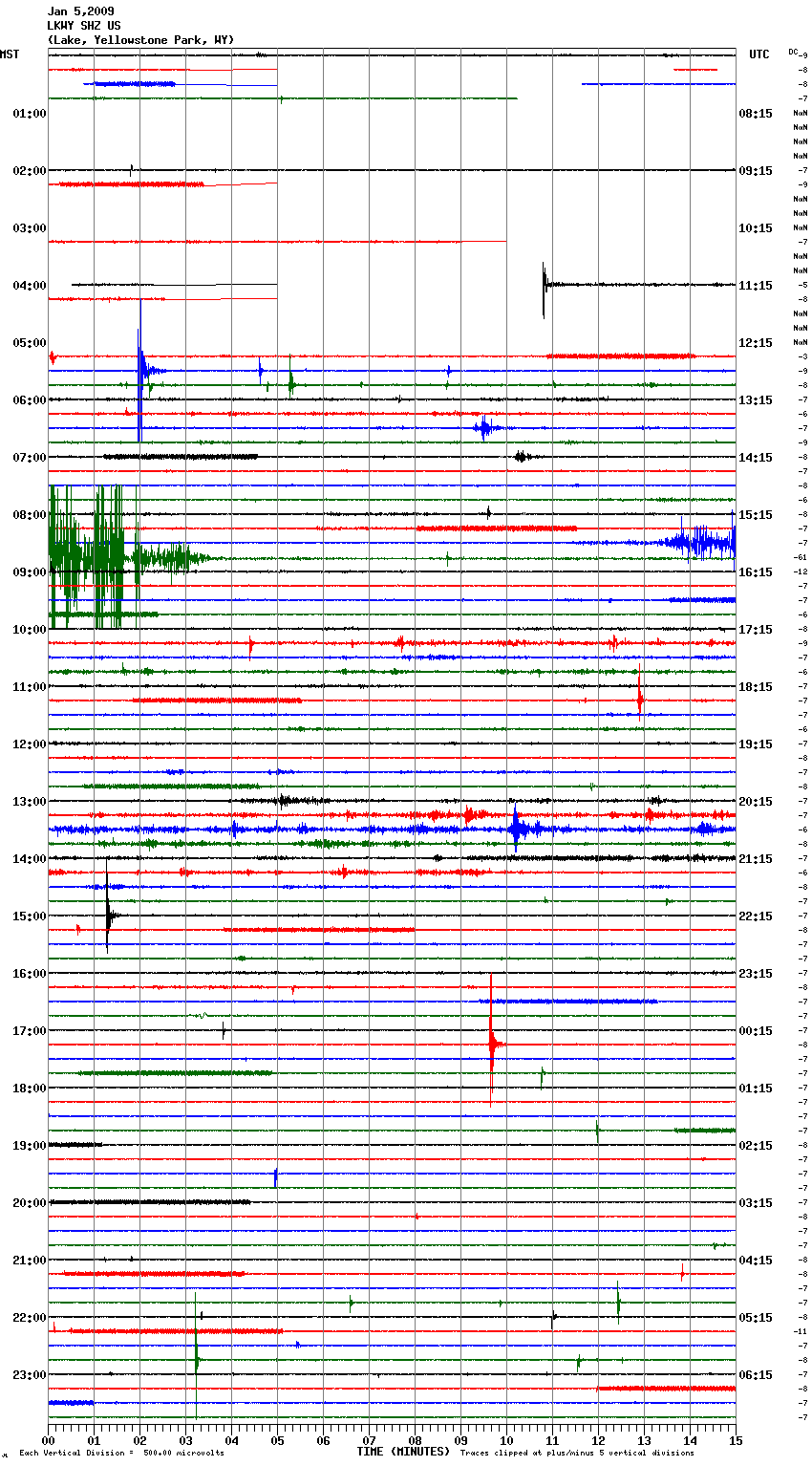Select the 12:00 MST time label
Viewport: 812px width, 1466px height.
30,744
